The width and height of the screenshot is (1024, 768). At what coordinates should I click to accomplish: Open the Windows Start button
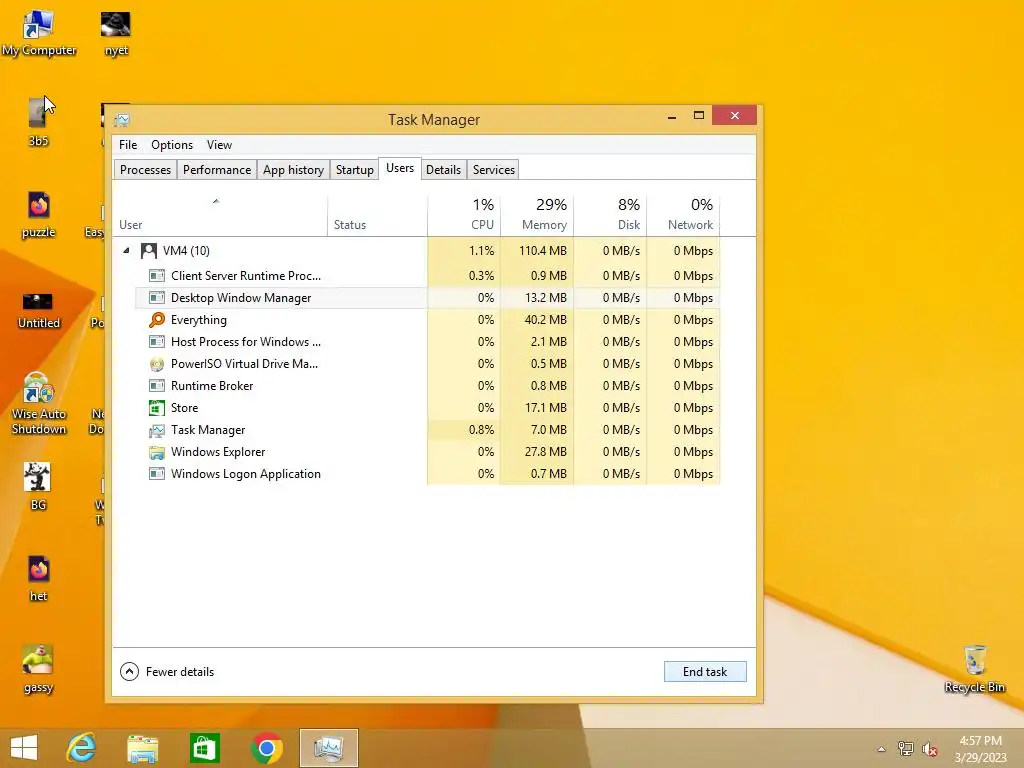[x=24, y=748]
